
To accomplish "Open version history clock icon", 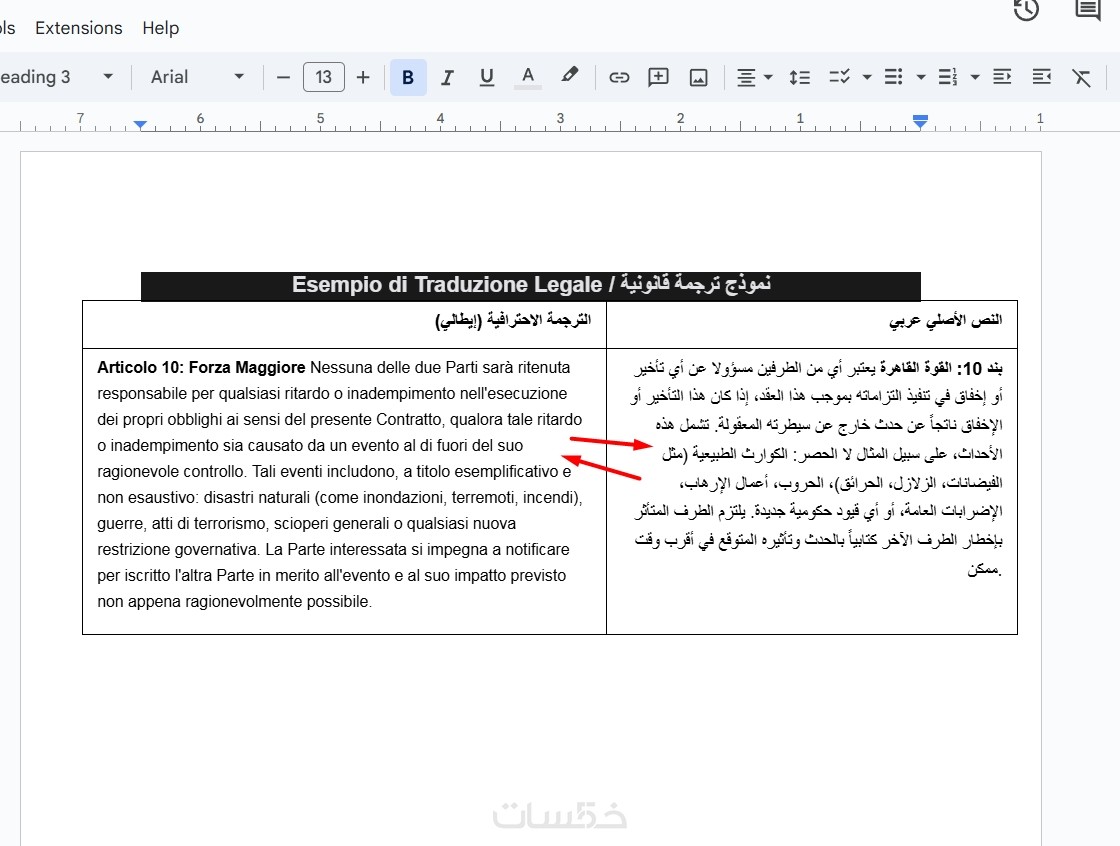I will click(x=1026, y=9).
